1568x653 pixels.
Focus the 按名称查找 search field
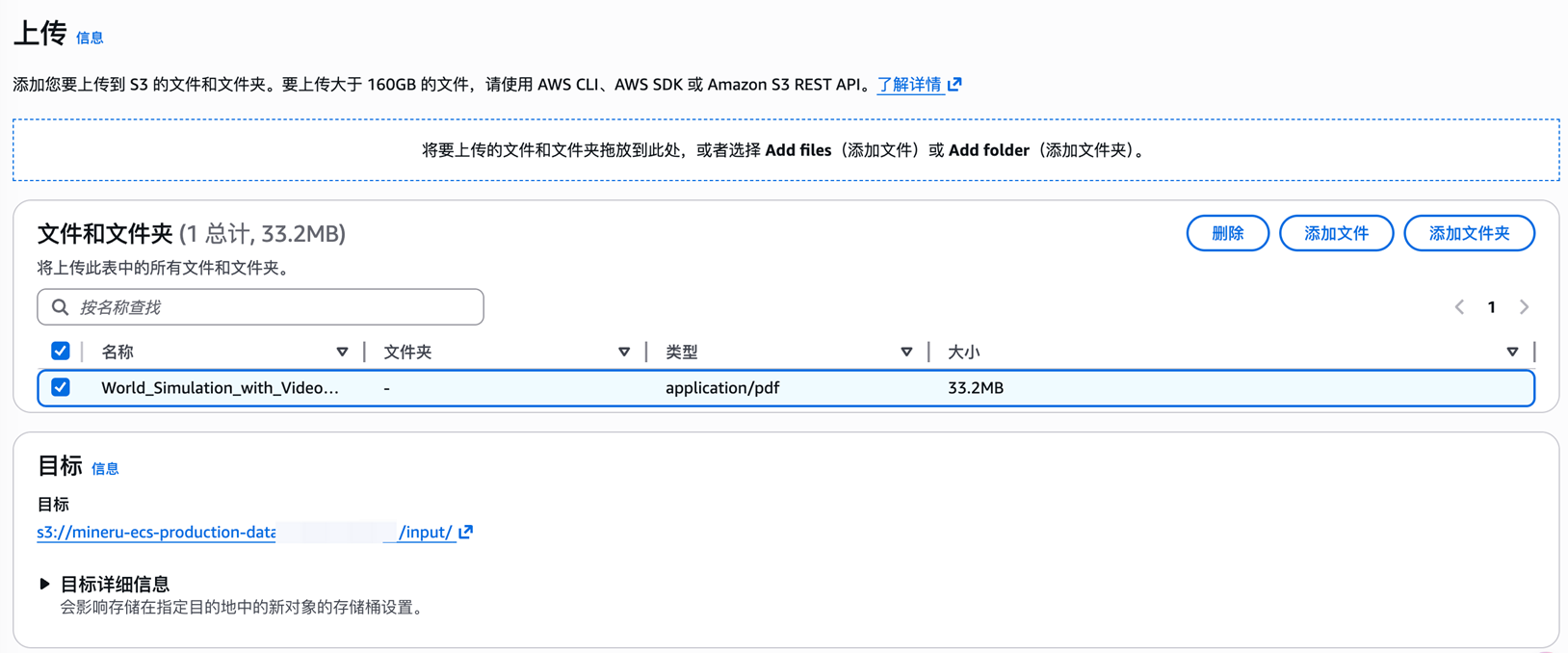click(x=260, y=307)
